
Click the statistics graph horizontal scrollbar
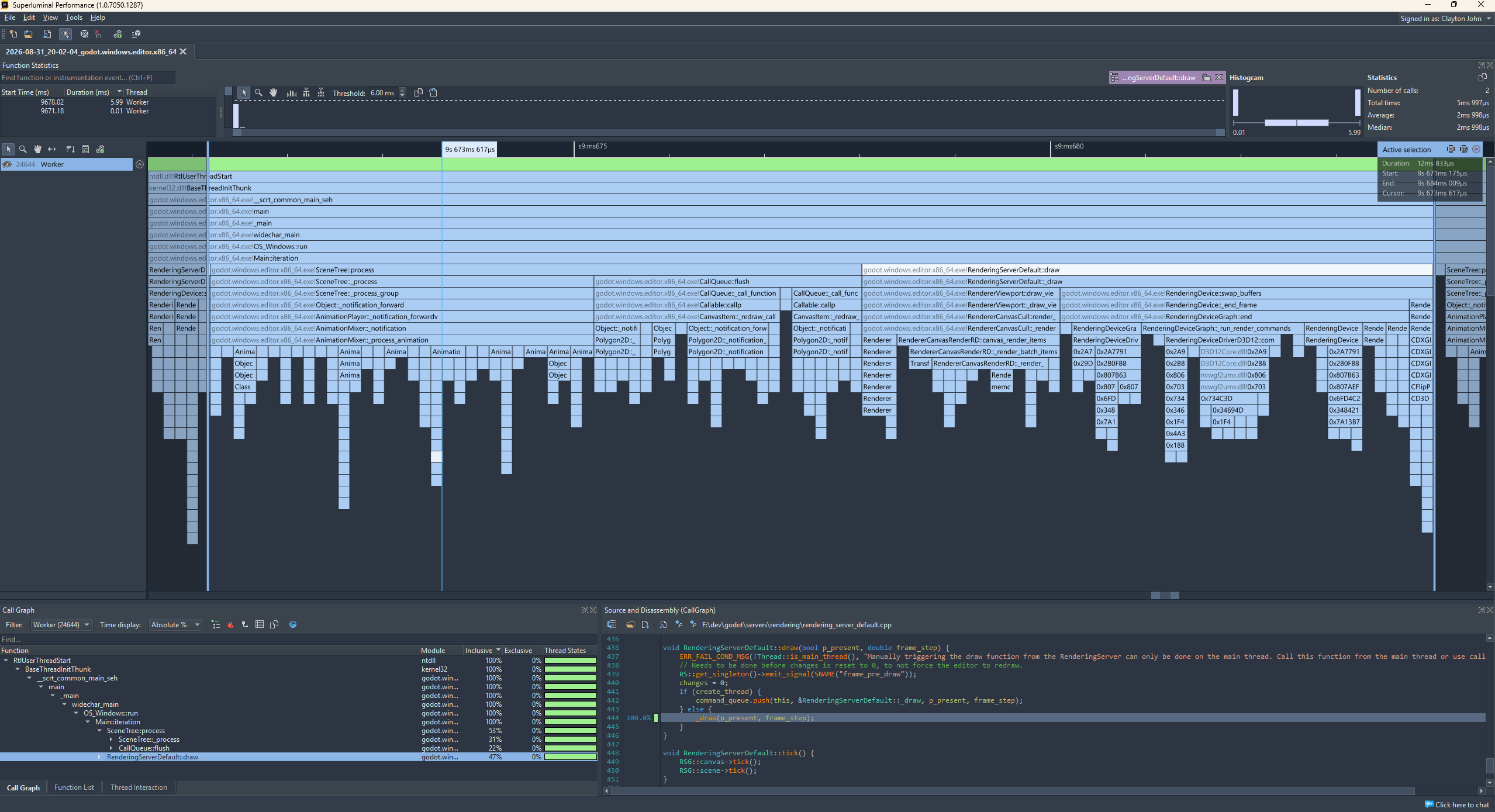pyautogui.click(x=728, y=132)
